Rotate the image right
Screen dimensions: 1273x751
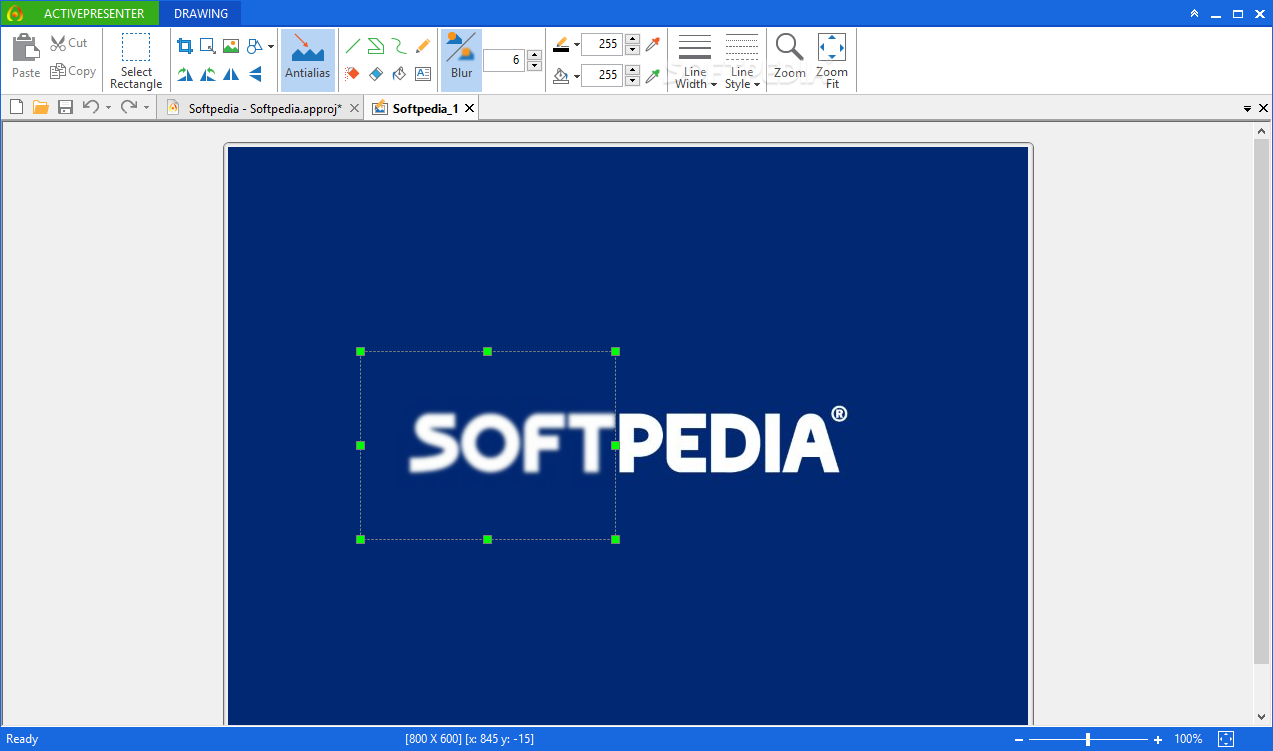[185, 74]
